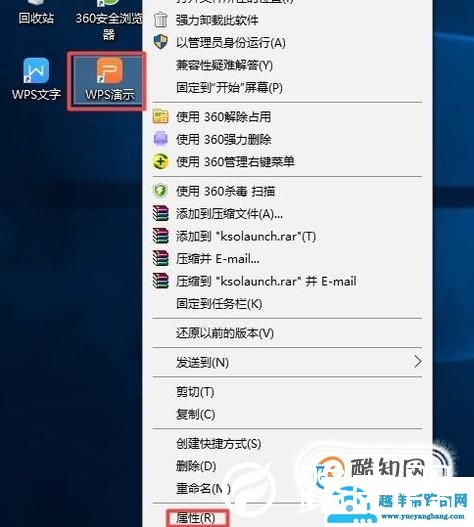Click shield icon beside 以管理员身份运行

(x=160, y=42)
